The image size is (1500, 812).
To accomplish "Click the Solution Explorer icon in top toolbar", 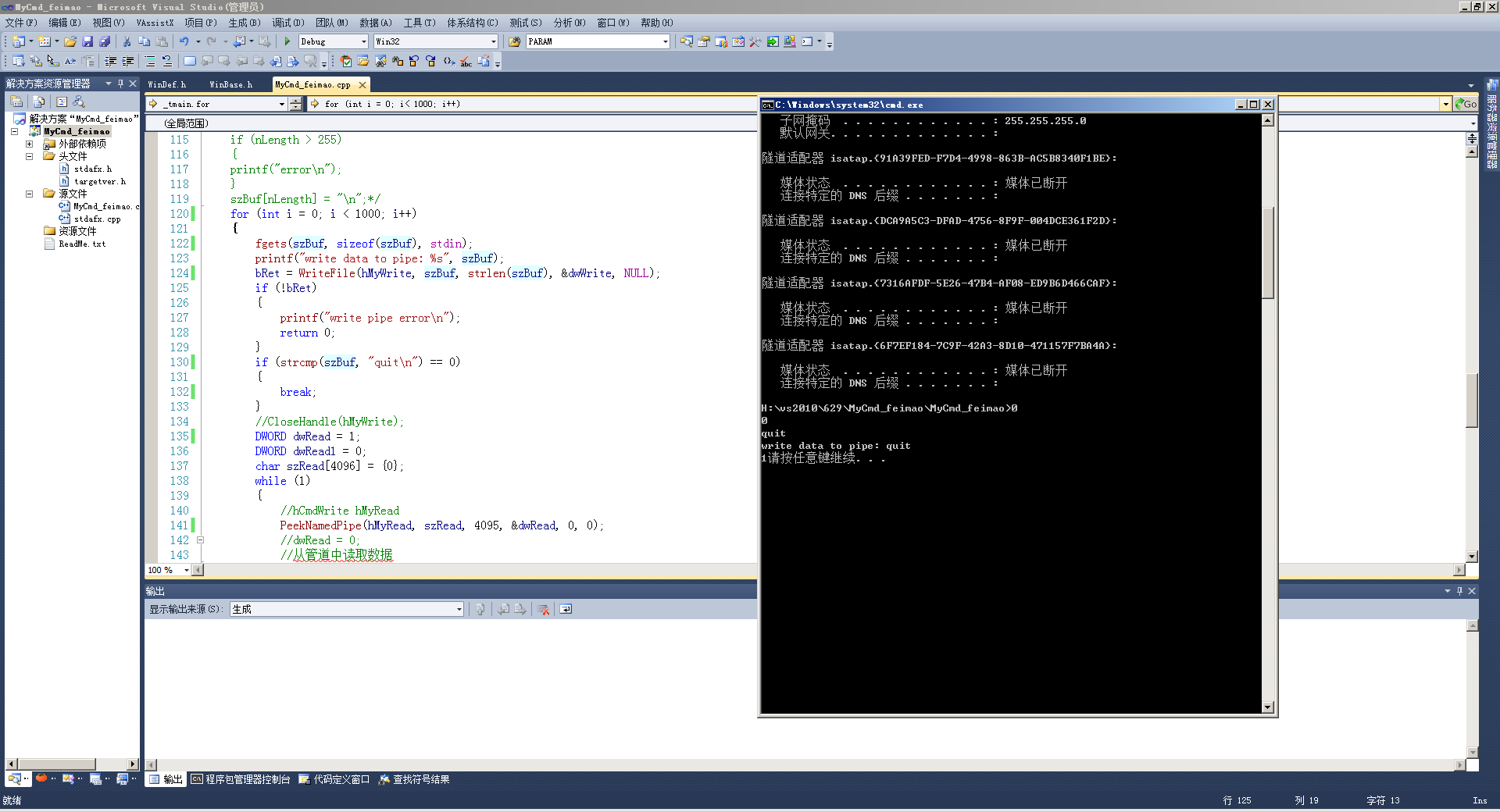I will (x=686, y=41).
